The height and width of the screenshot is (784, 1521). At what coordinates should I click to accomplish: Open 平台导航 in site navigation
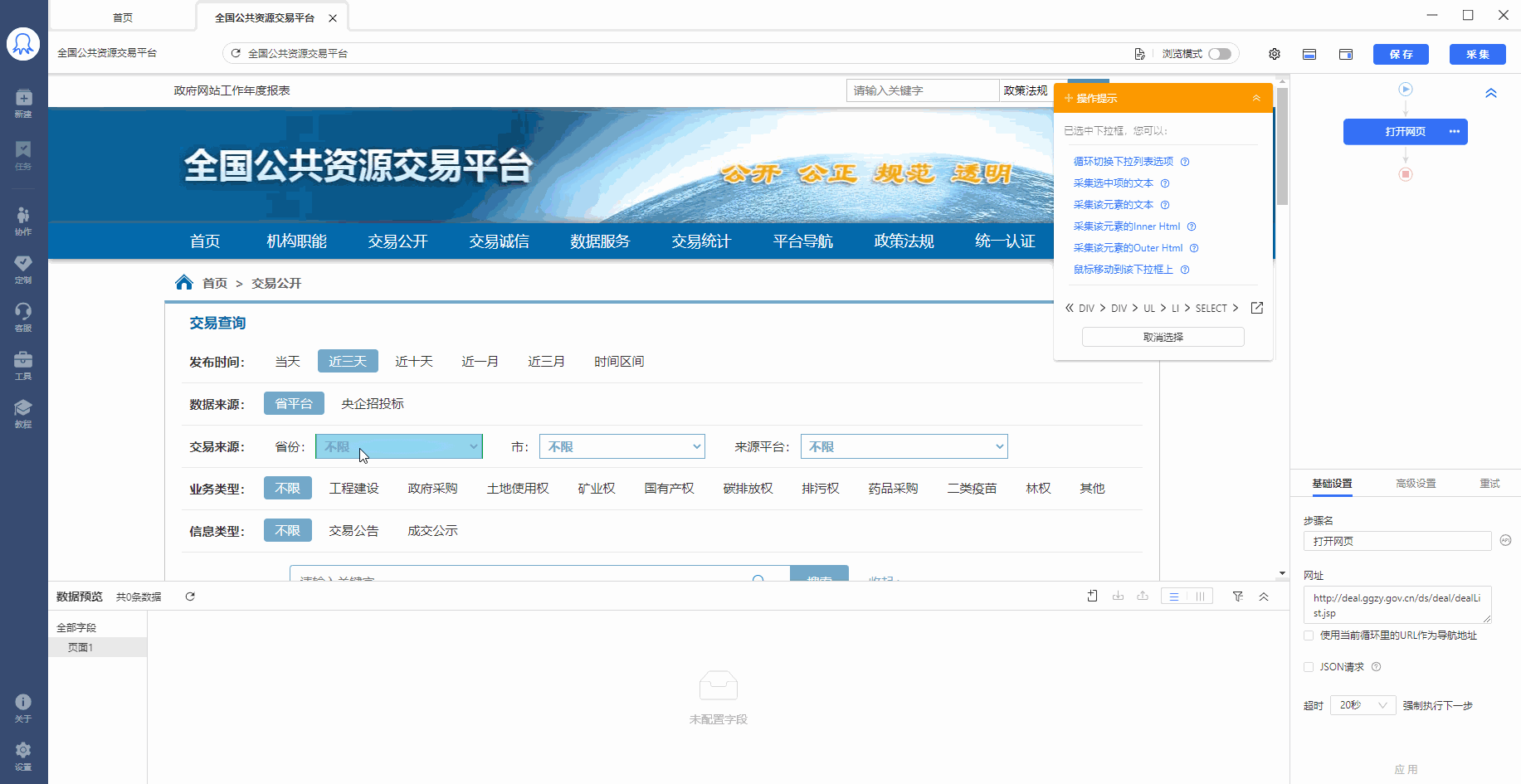[802, 241]
